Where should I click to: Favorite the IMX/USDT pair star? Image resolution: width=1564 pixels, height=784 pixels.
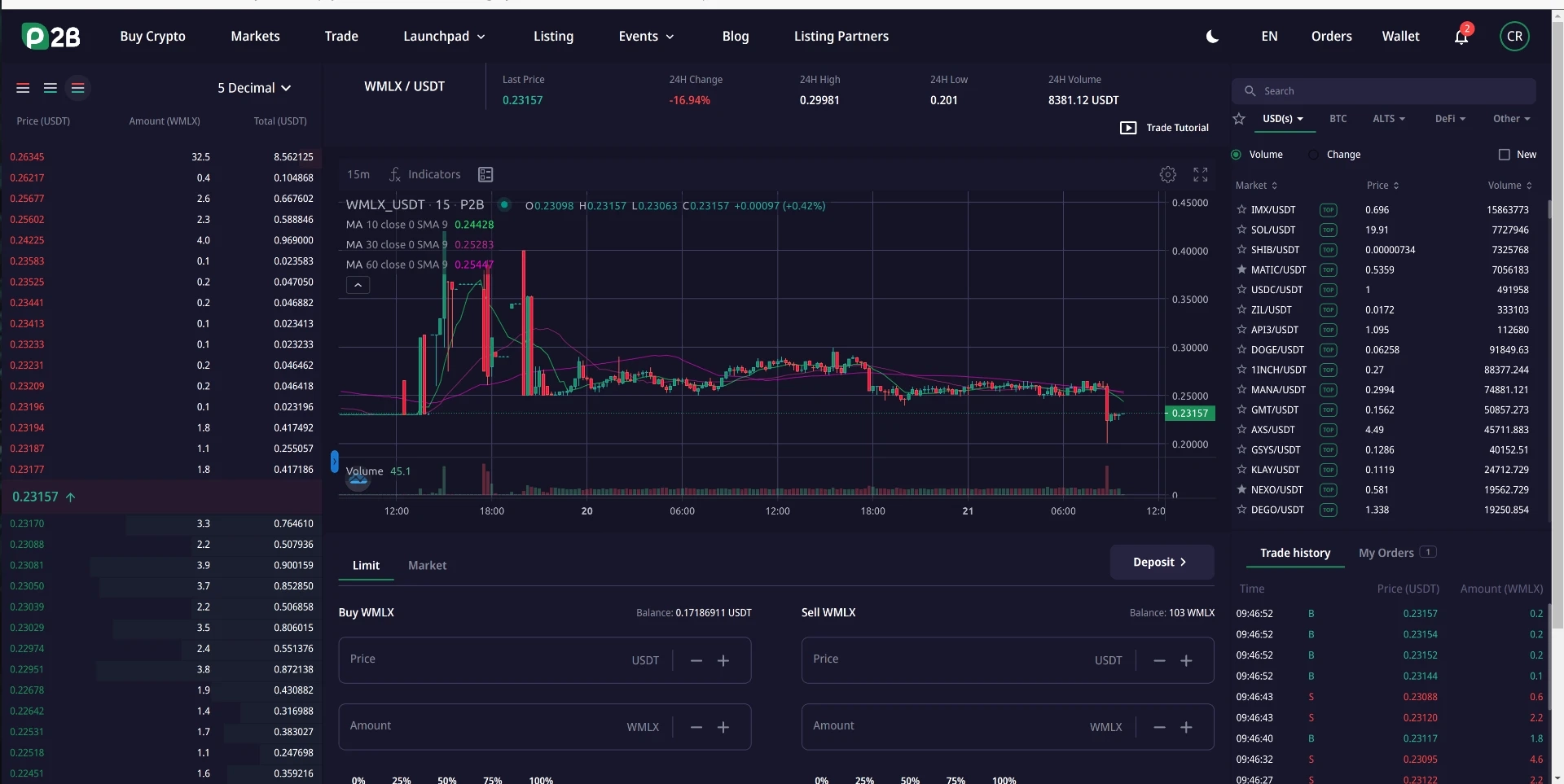pos(1241,210)
